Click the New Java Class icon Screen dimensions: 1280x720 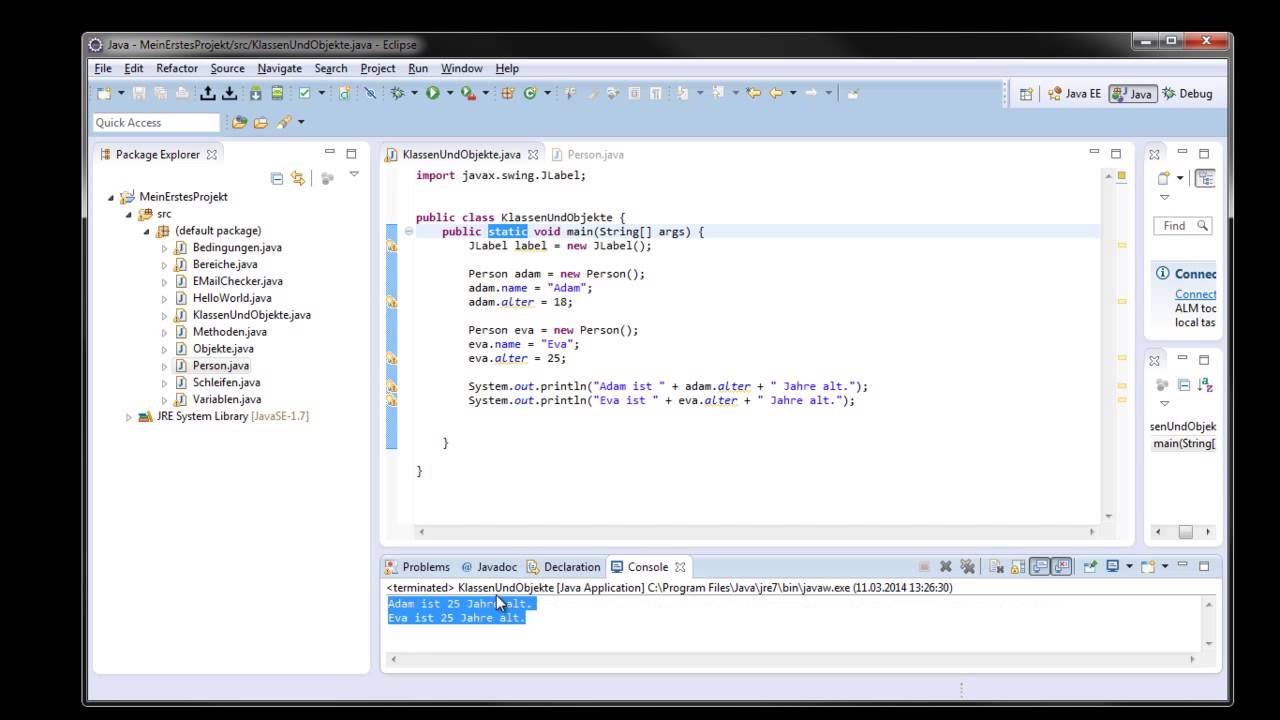pyautogui.click(x=529, y=93)
